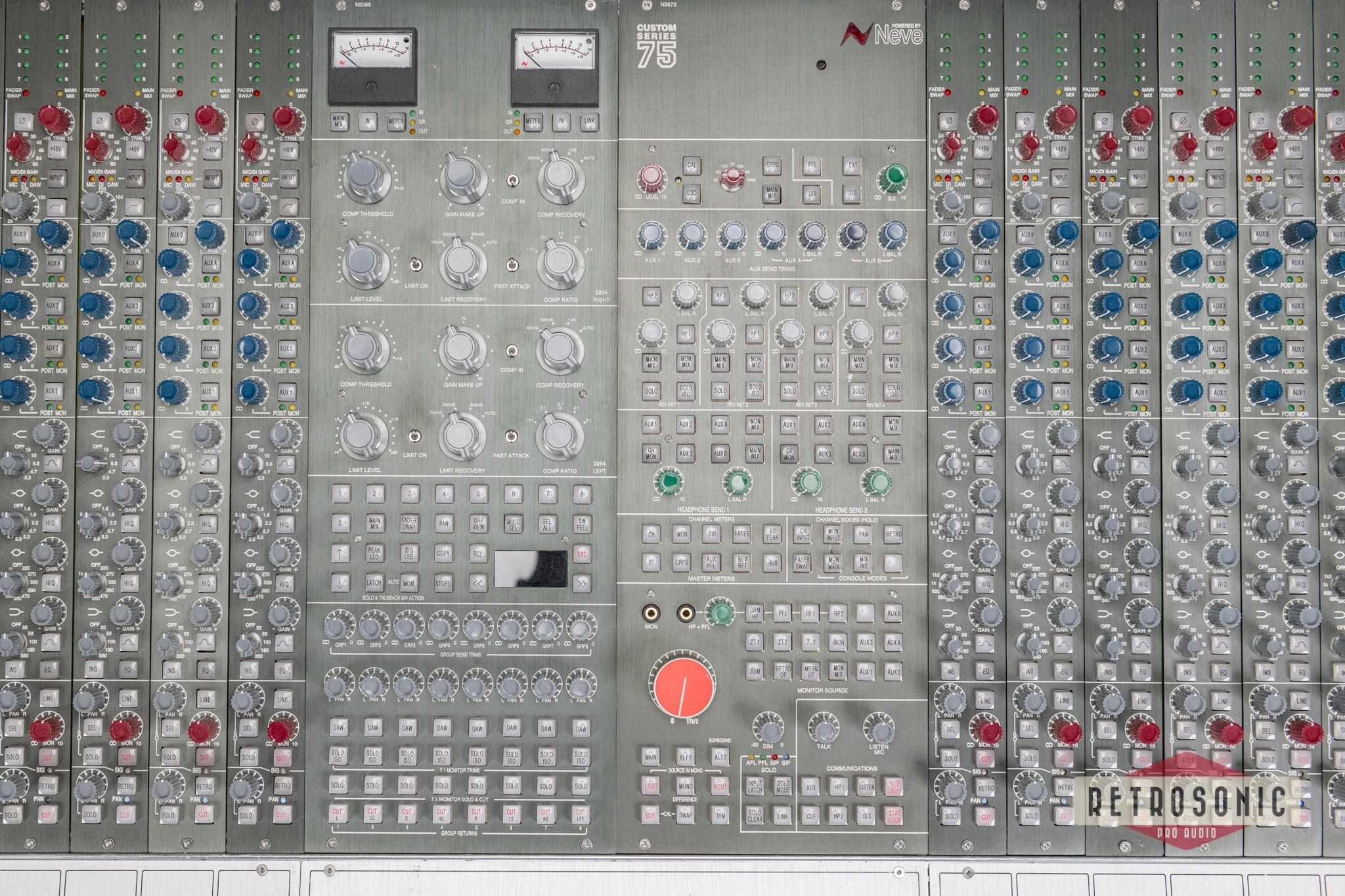Cut the LC monitor channel

pos(372,814)
